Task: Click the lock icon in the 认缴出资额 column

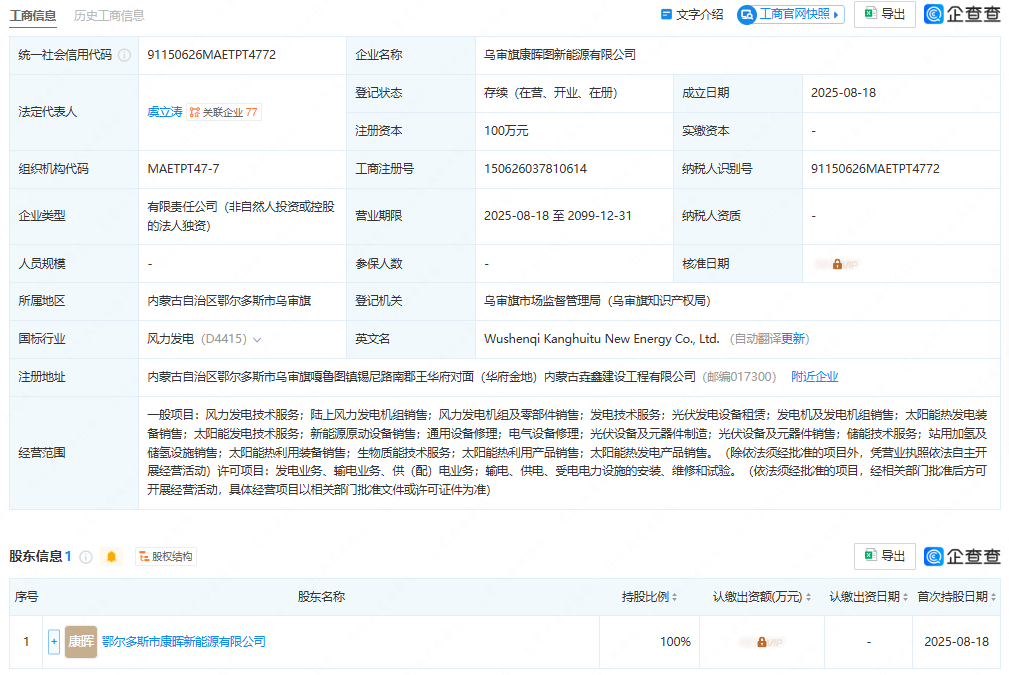Action: [761, 642]
